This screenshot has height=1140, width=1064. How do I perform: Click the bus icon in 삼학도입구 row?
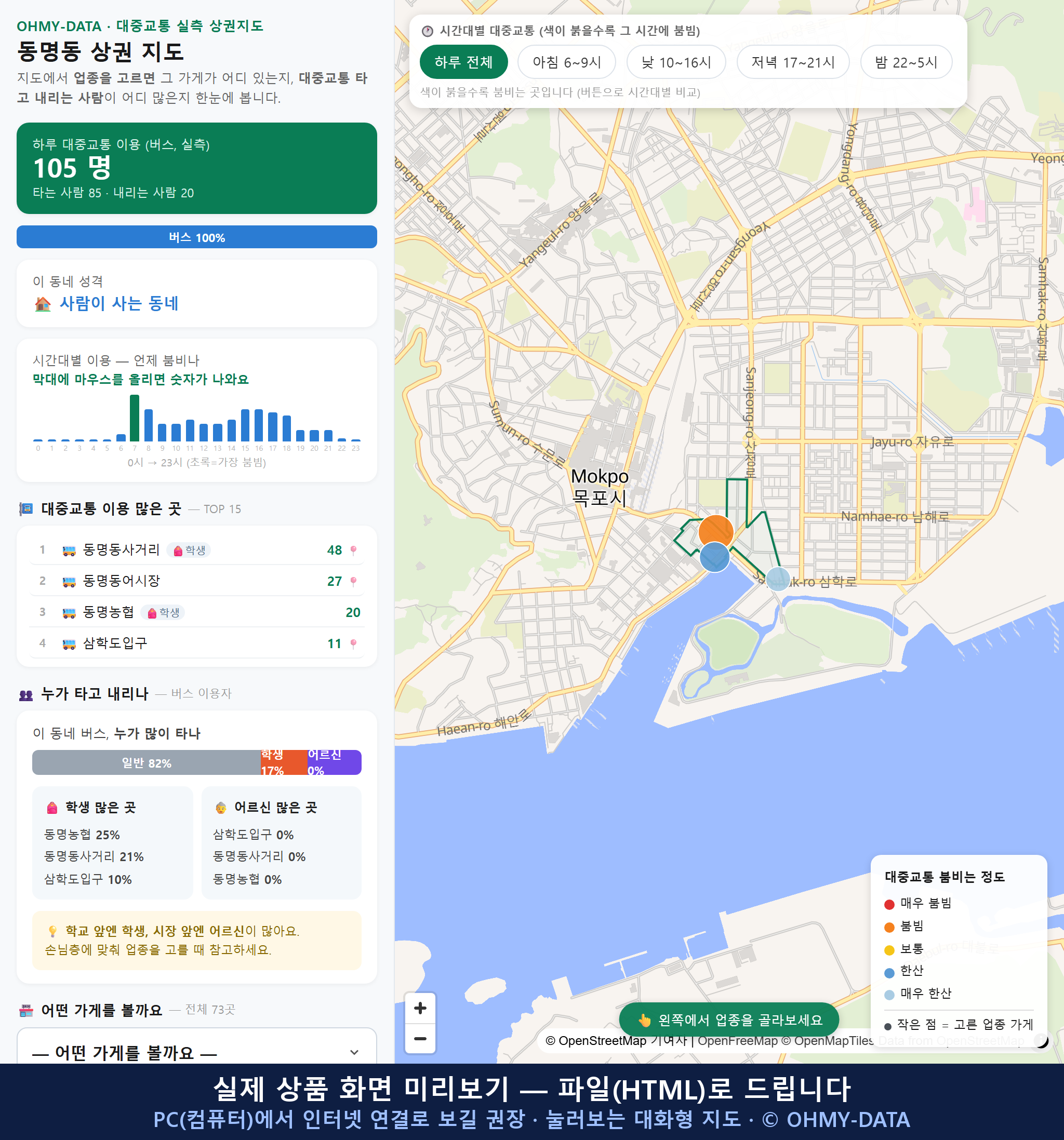[x=69, y=644]
